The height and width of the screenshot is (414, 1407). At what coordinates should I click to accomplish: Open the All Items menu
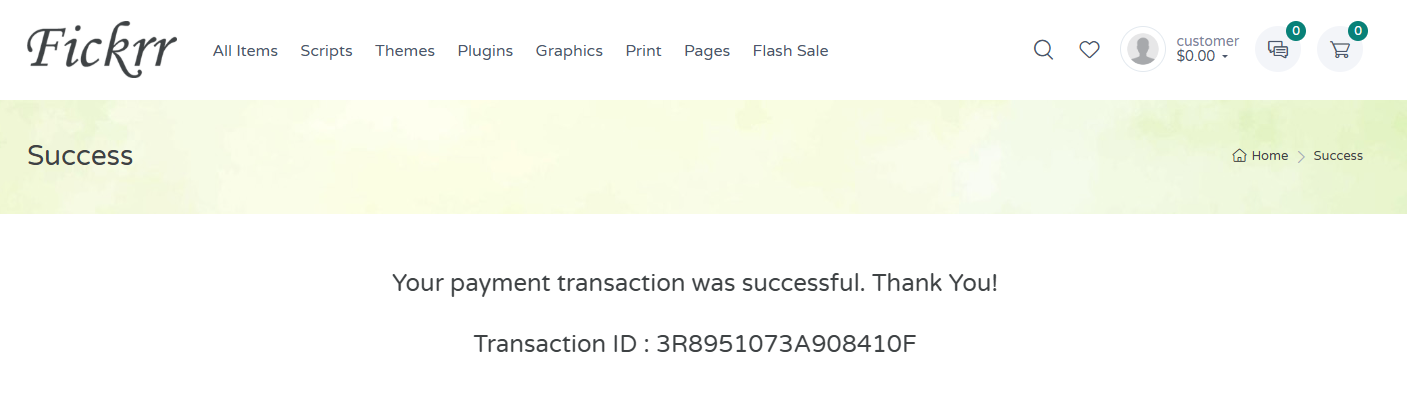(x=245, y=51)
